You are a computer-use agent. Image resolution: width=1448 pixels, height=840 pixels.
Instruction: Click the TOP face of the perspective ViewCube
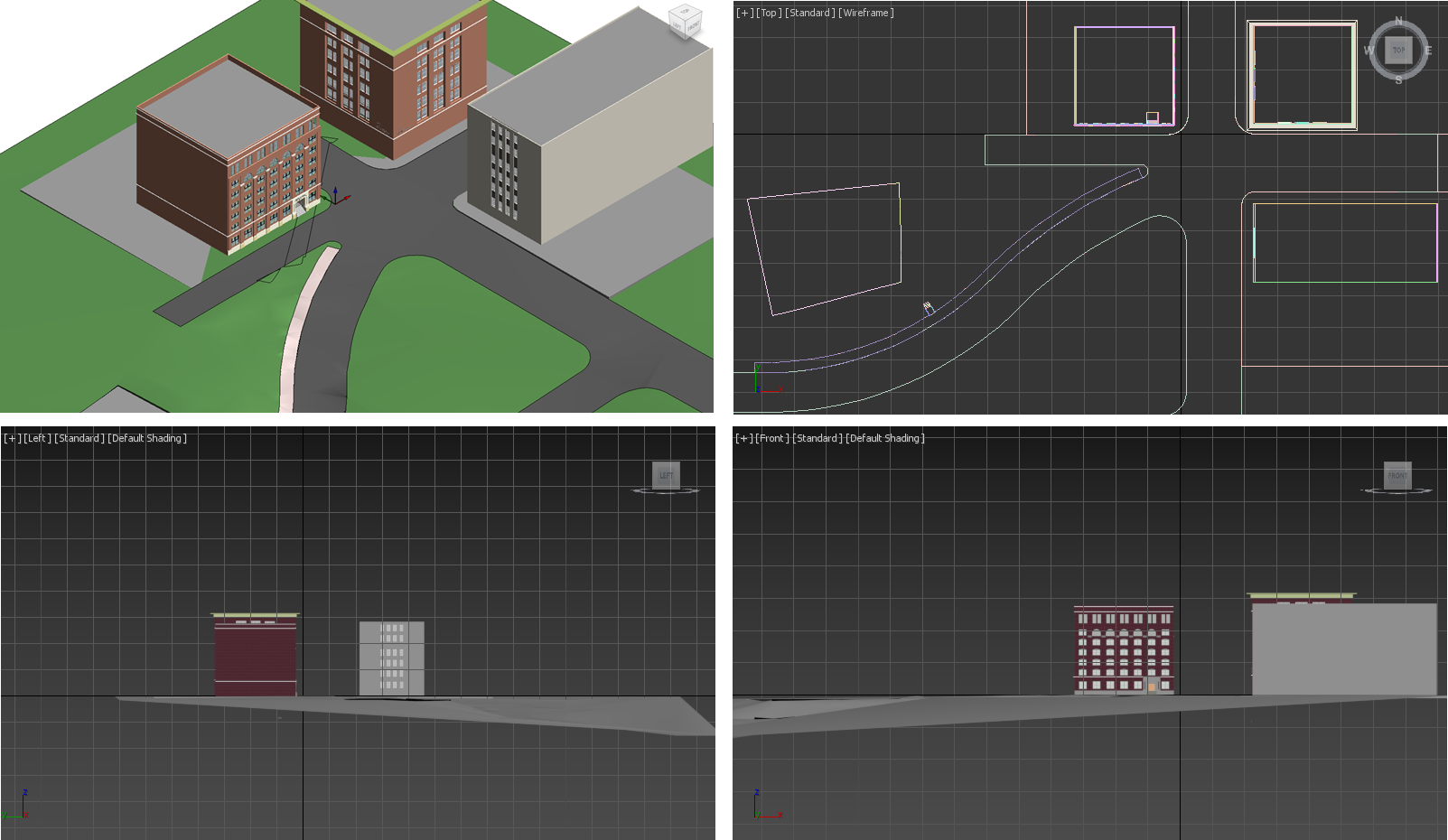[x=684, y=12]
